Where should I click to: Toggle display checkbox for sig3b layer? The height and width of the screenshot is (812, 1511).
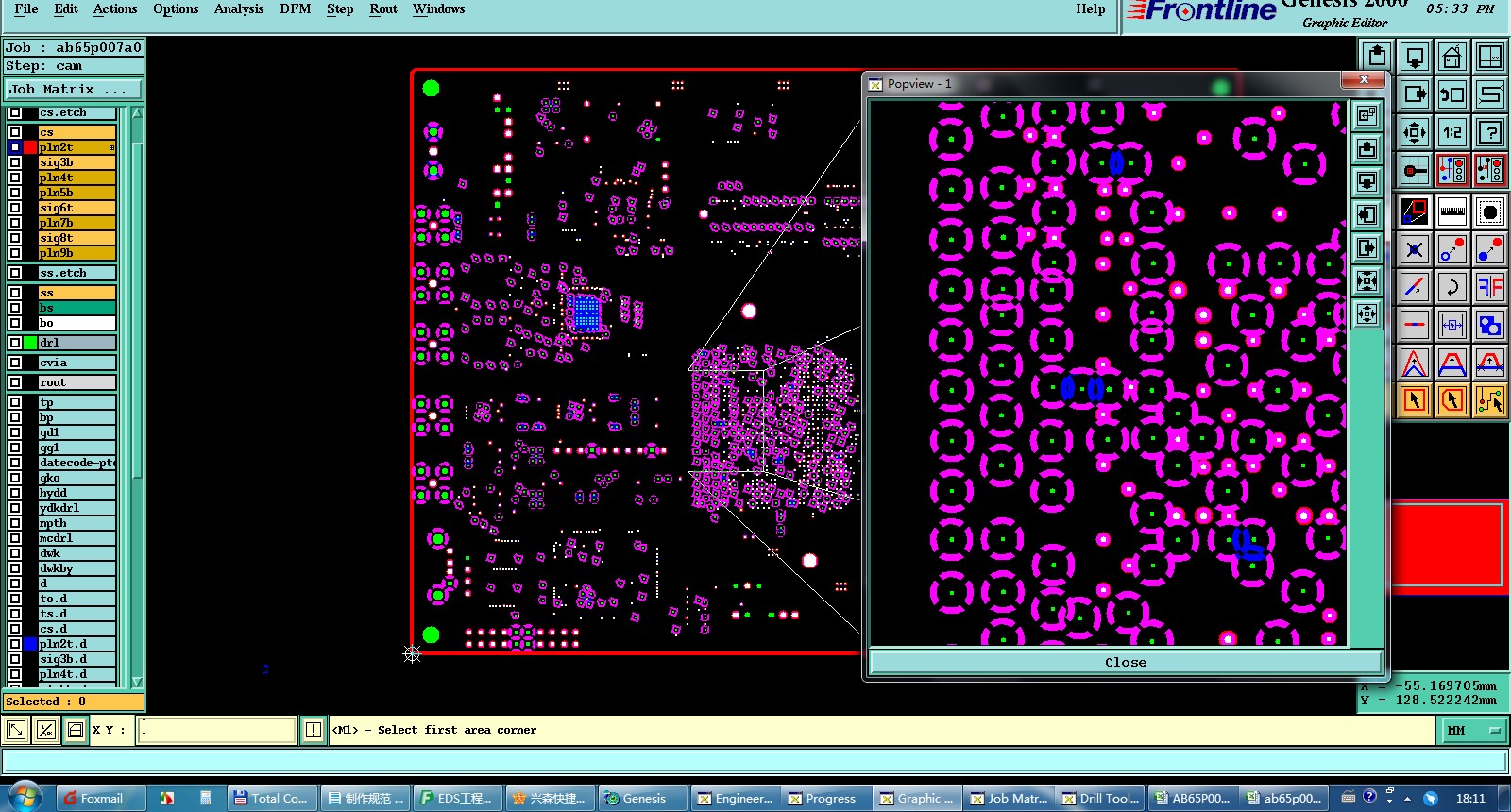click(x=15, y=162)
